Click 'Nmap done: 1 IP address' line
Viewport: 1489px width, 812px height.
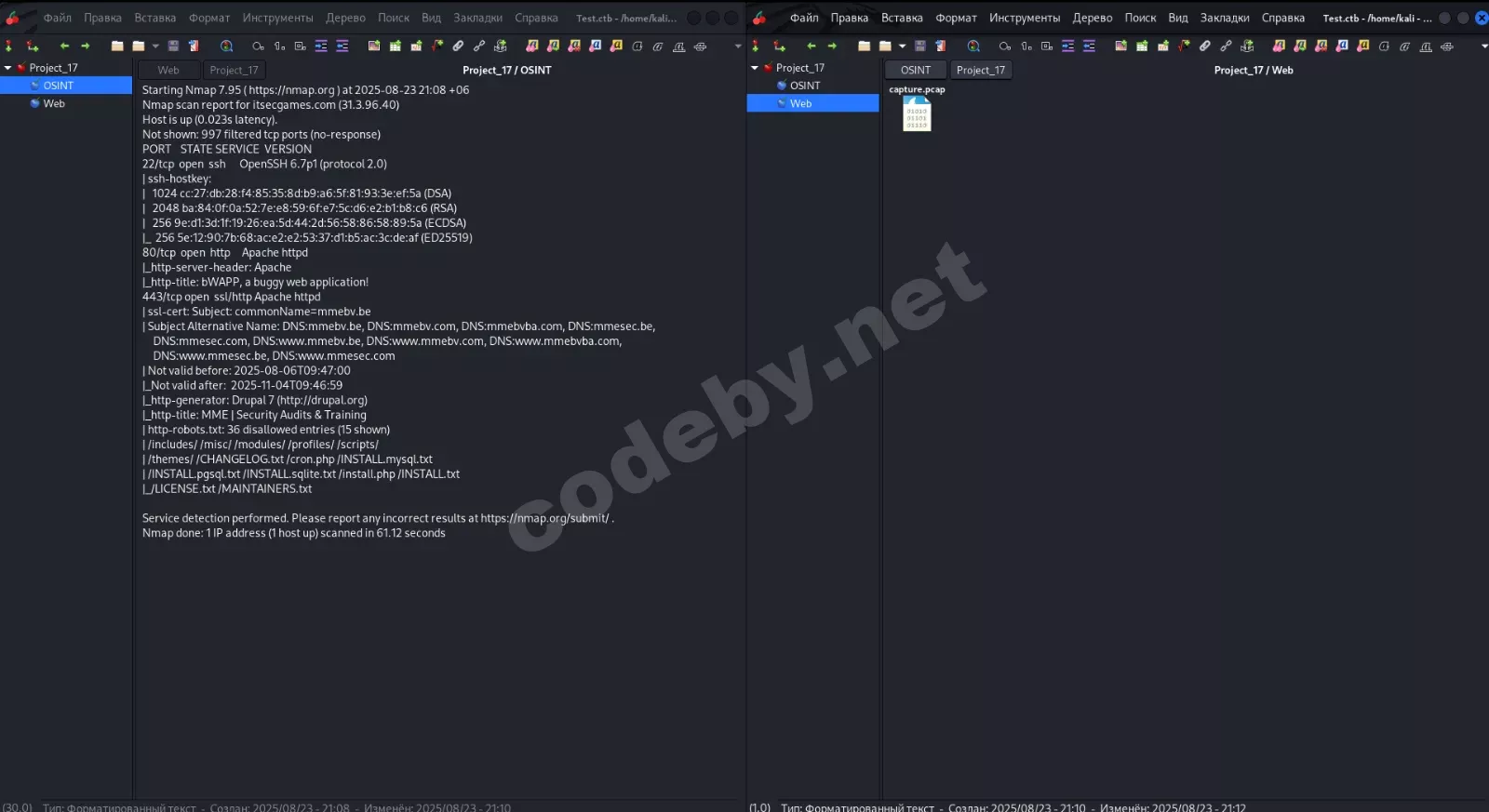[293, 533]
